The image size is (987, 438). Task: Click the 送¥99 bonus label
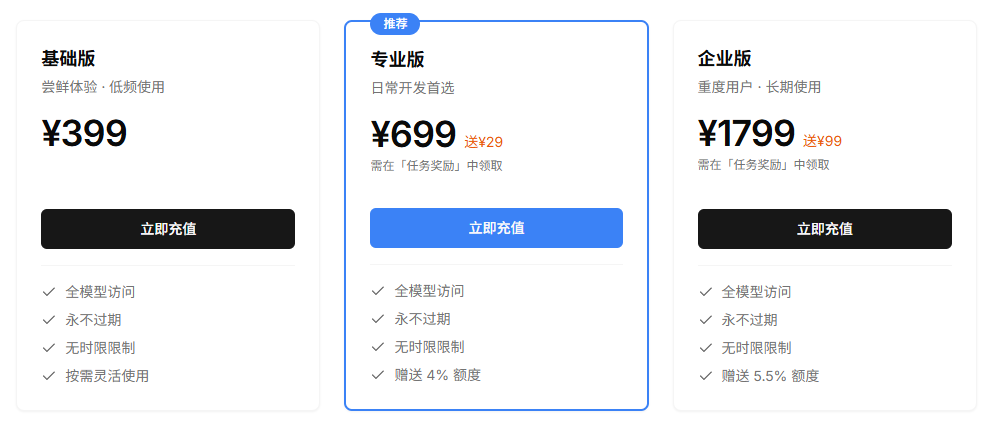point(822,142)
